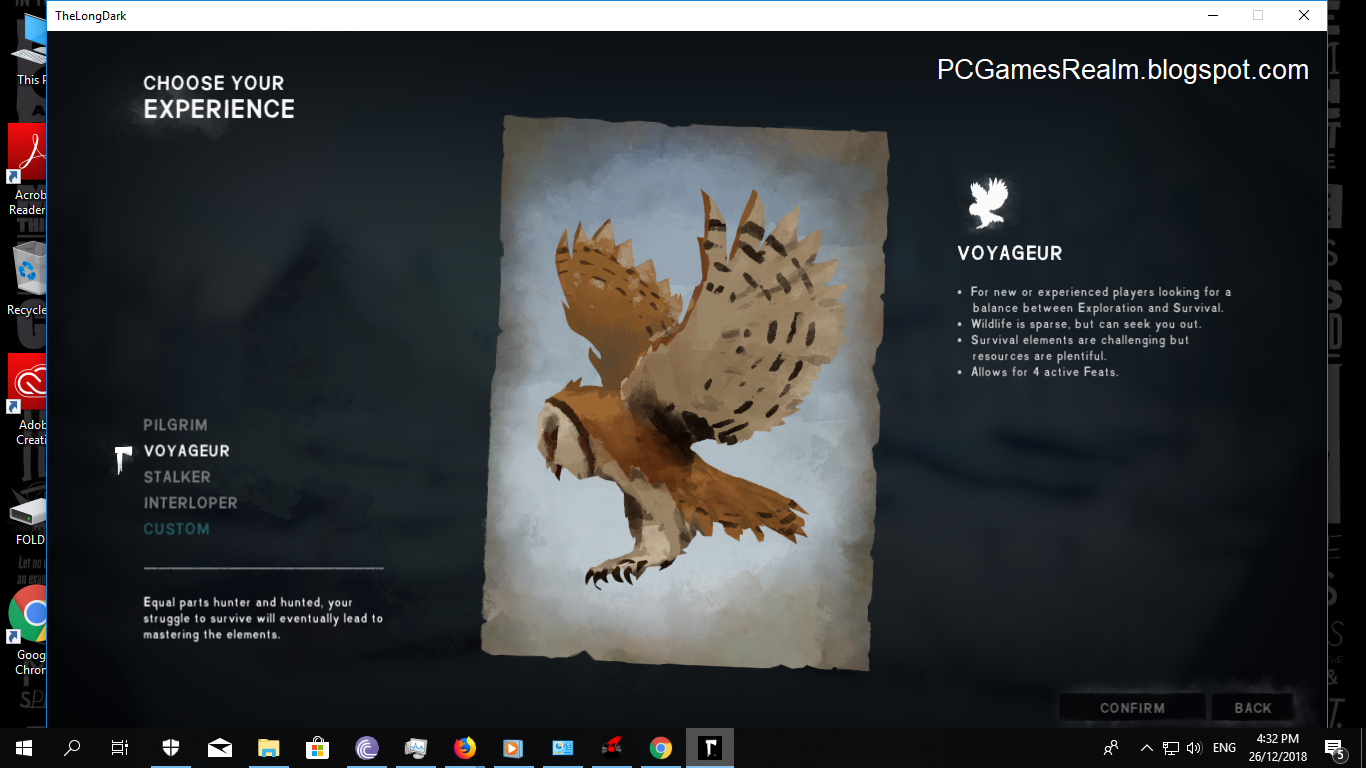Open the ENG language indicator
Screen dimensions: 1366x768
1224,747
